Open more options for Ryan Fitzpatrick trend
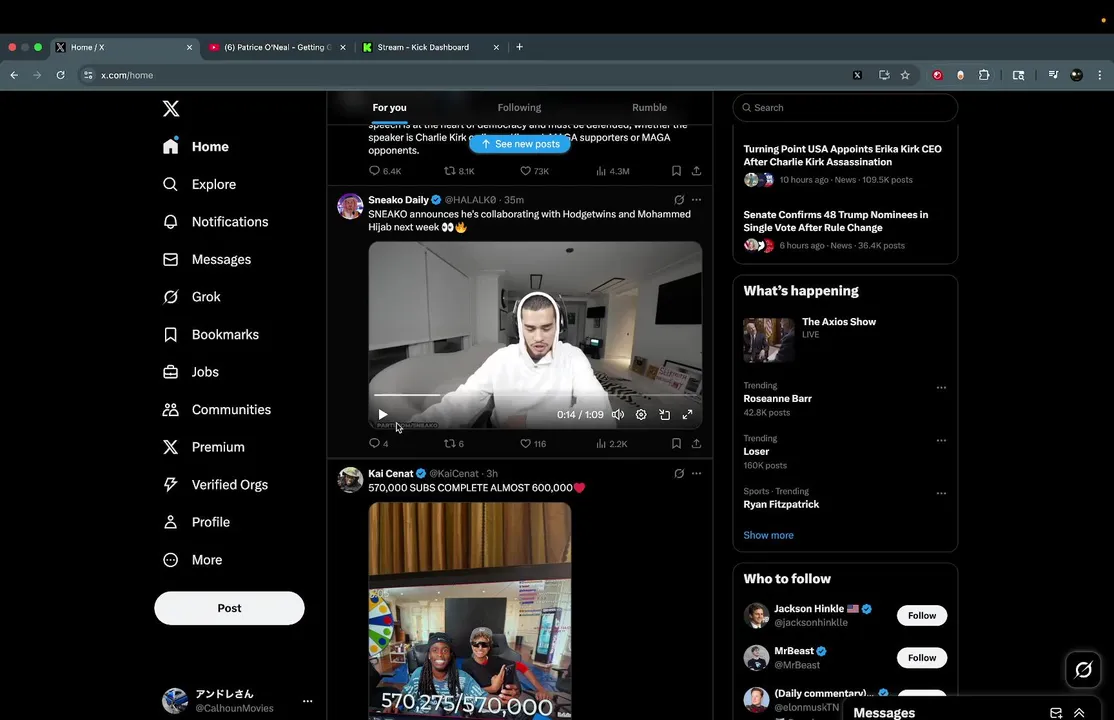1114x720 pixels. pos(941,493)
